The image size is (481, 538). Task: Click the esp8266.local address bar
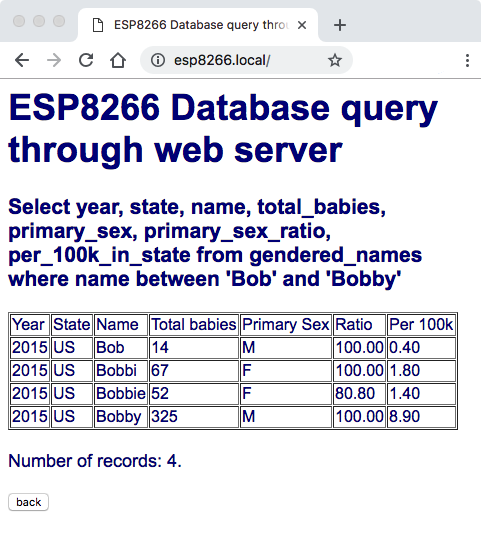(x=246, y=60)
